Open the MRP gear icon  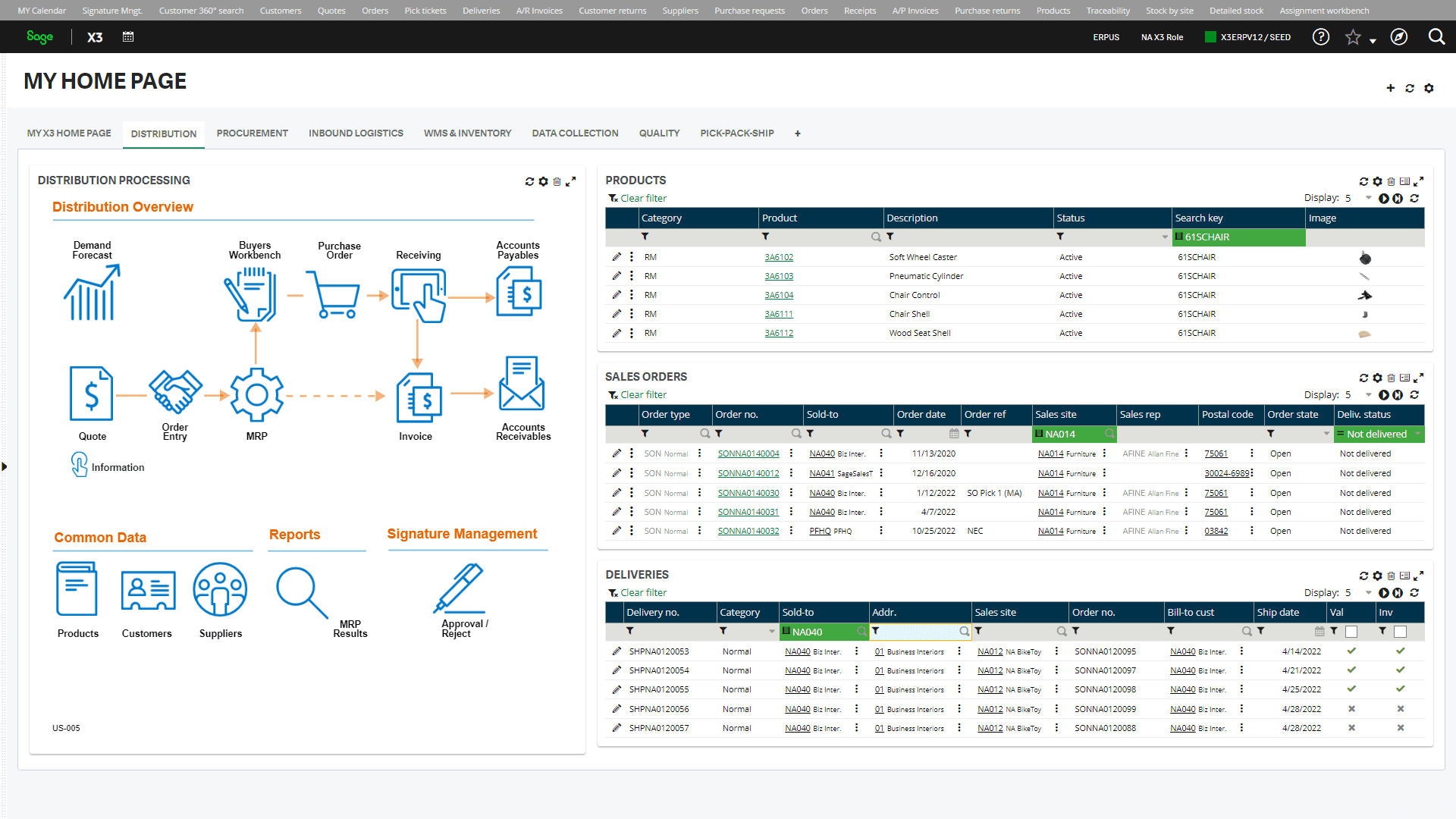click(x=257, y=394)
